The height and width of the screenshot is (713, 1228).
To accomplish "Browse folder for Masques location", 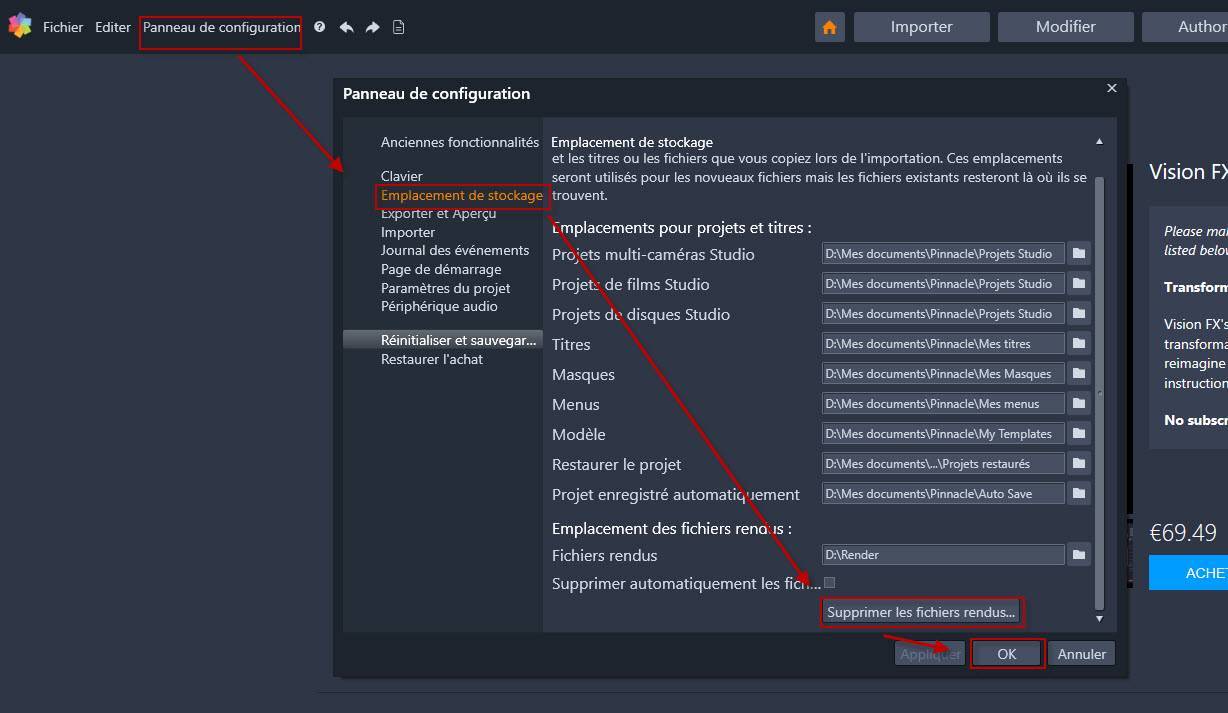I will 1079,374.
